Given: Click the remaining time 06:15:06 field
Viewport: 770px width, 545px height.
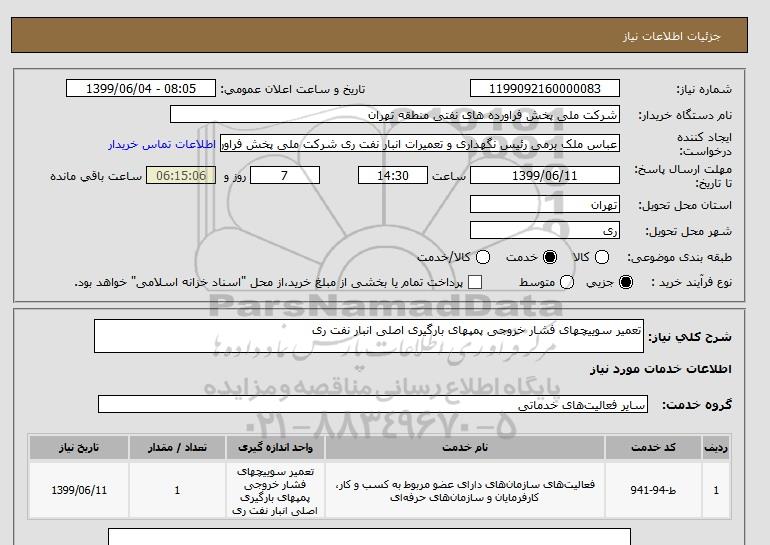Looking at the screenshot, I should pos(181,175).
